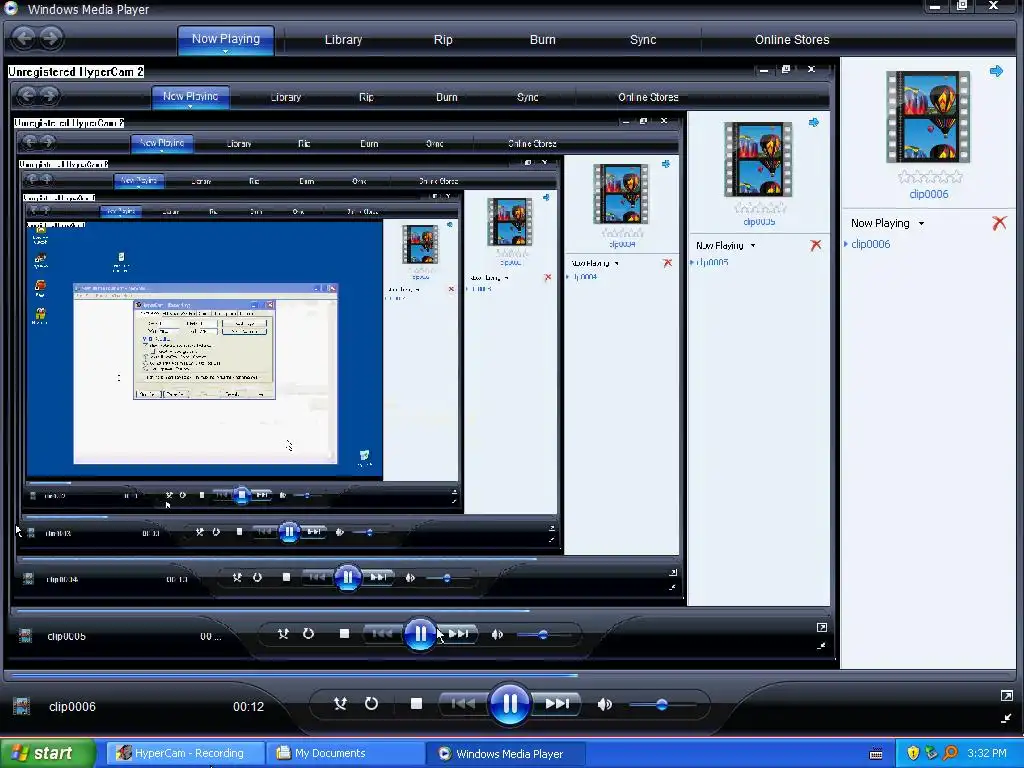This screenshot has height=768, width=1024.
Task: Click the volume slider in clip0005's control row
Action: 543,635
